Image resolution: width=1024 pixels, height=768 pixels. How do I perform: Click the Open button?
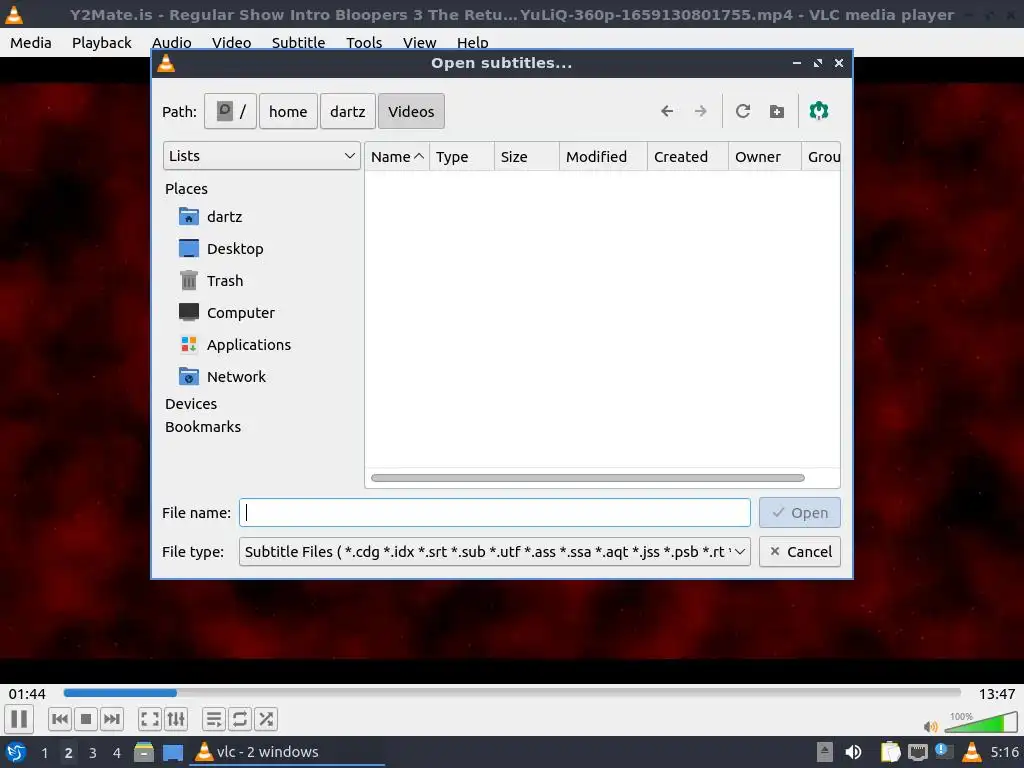click(799, 513)
